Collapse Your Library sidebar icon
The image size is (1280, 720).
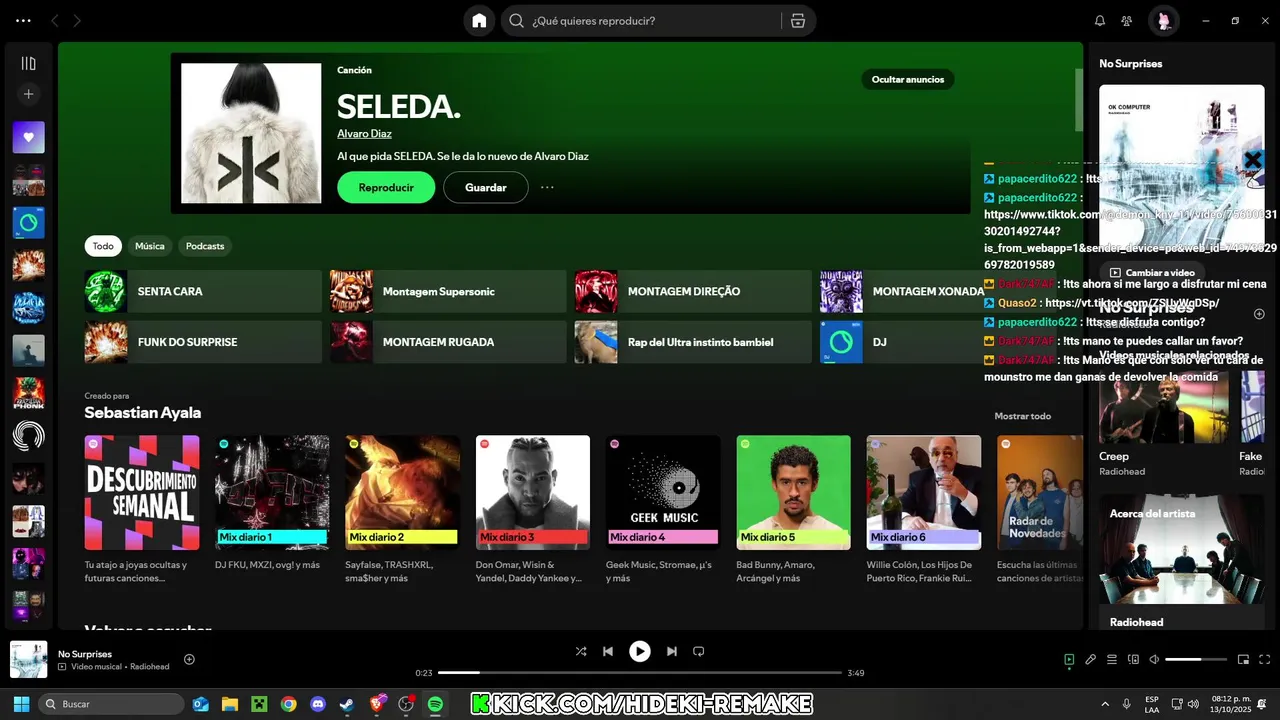[x=28, y=63]
